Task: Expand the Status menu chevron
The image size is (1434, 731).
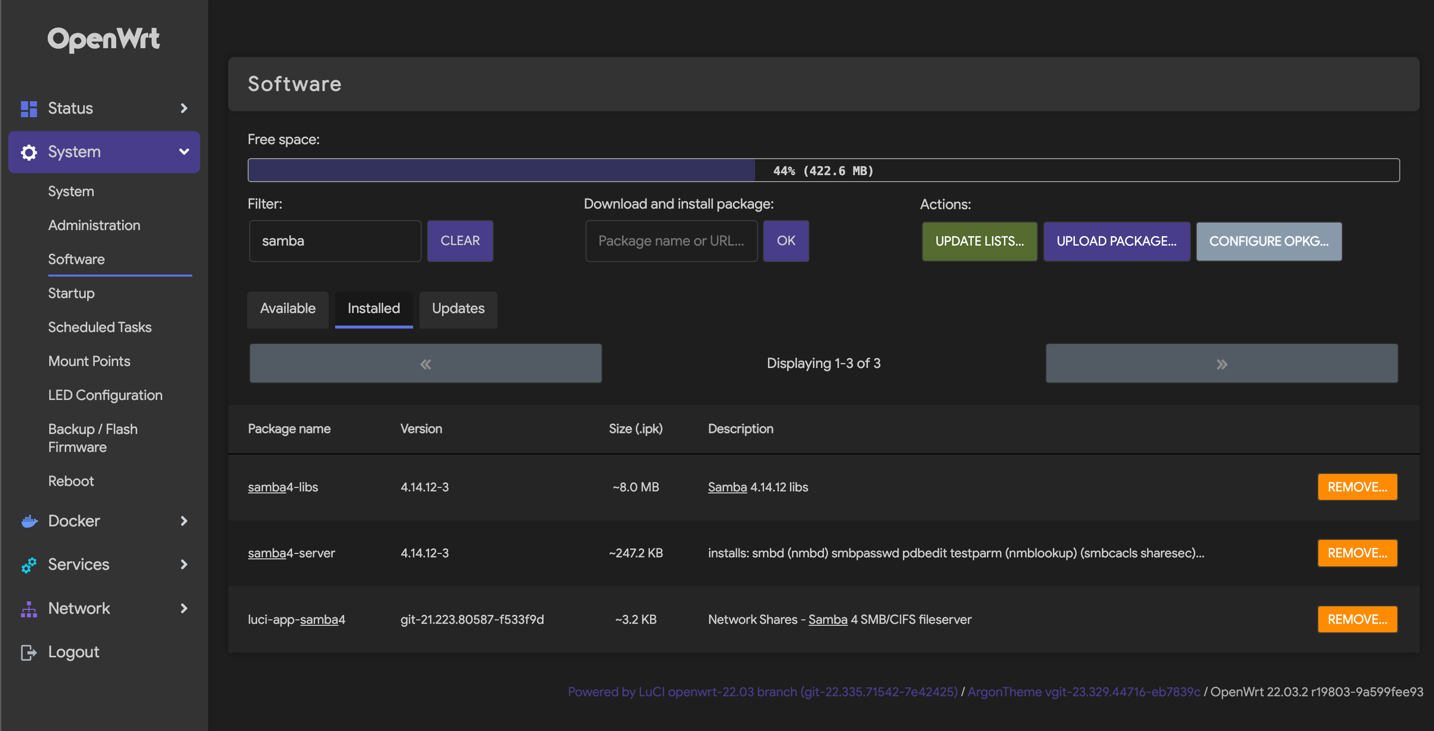Action: [x=184, y=108]
